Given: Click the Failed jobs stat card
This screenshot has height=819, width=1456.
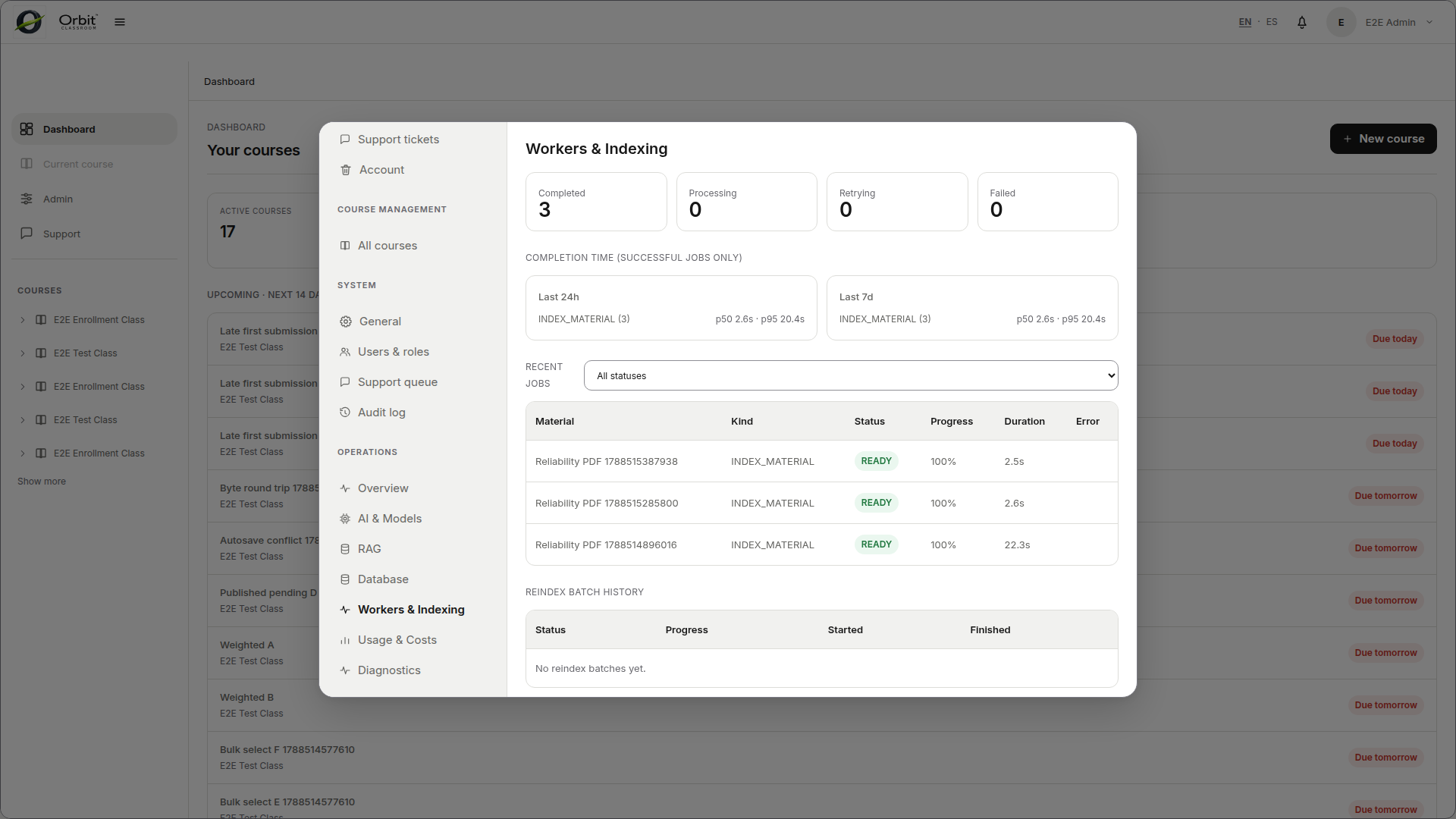Looking at the screenshot, I should coord(1047,202).
